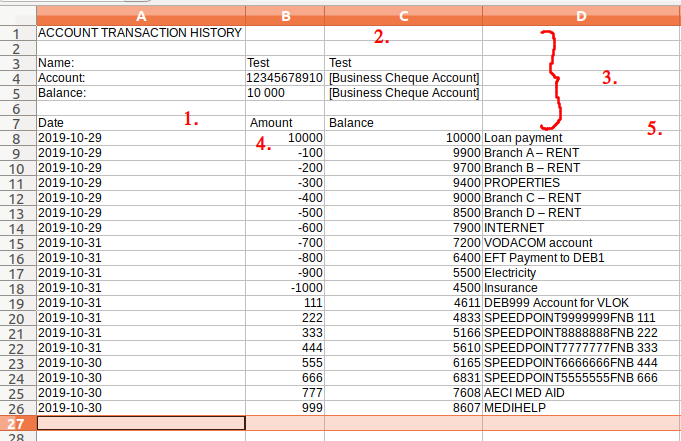This screenshot has width=681, height=441.
Task: Select the column B header
Action: 285,15
